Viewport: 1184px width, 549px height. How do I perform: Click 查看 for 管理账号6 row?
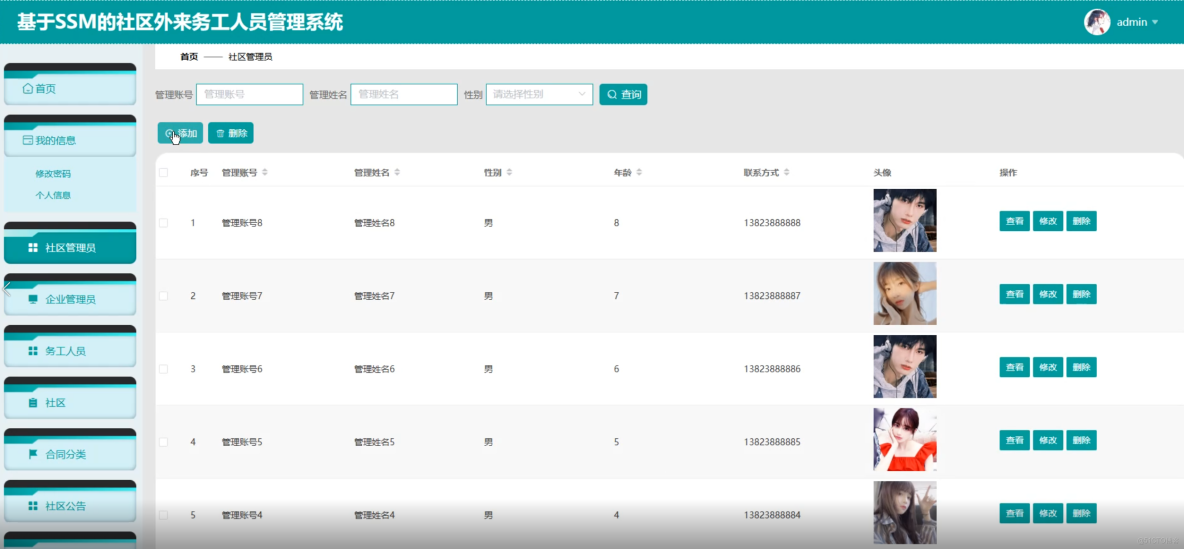tap(1015, 367)
